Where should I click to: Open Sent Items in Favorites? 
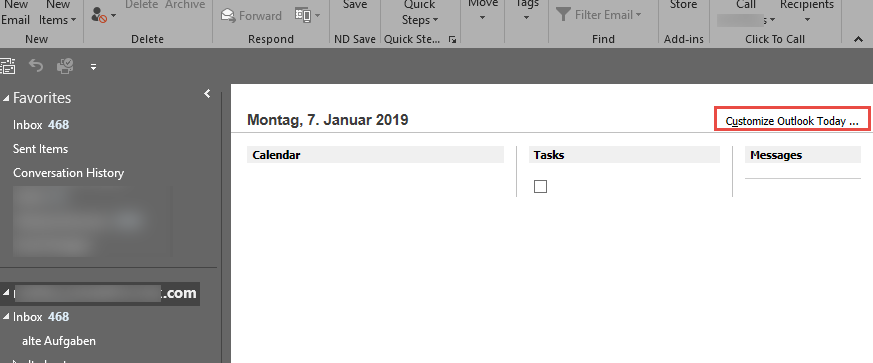(41, 149)
